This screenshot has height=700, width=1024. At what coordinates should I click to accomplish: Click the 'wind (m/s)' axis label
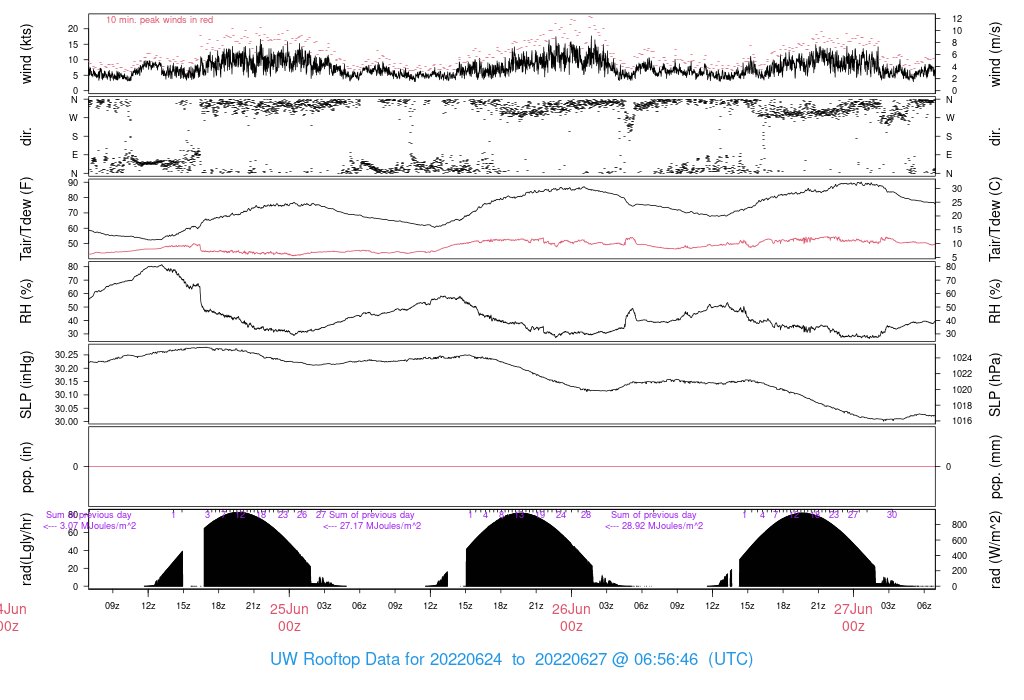[x=995, y=54]
